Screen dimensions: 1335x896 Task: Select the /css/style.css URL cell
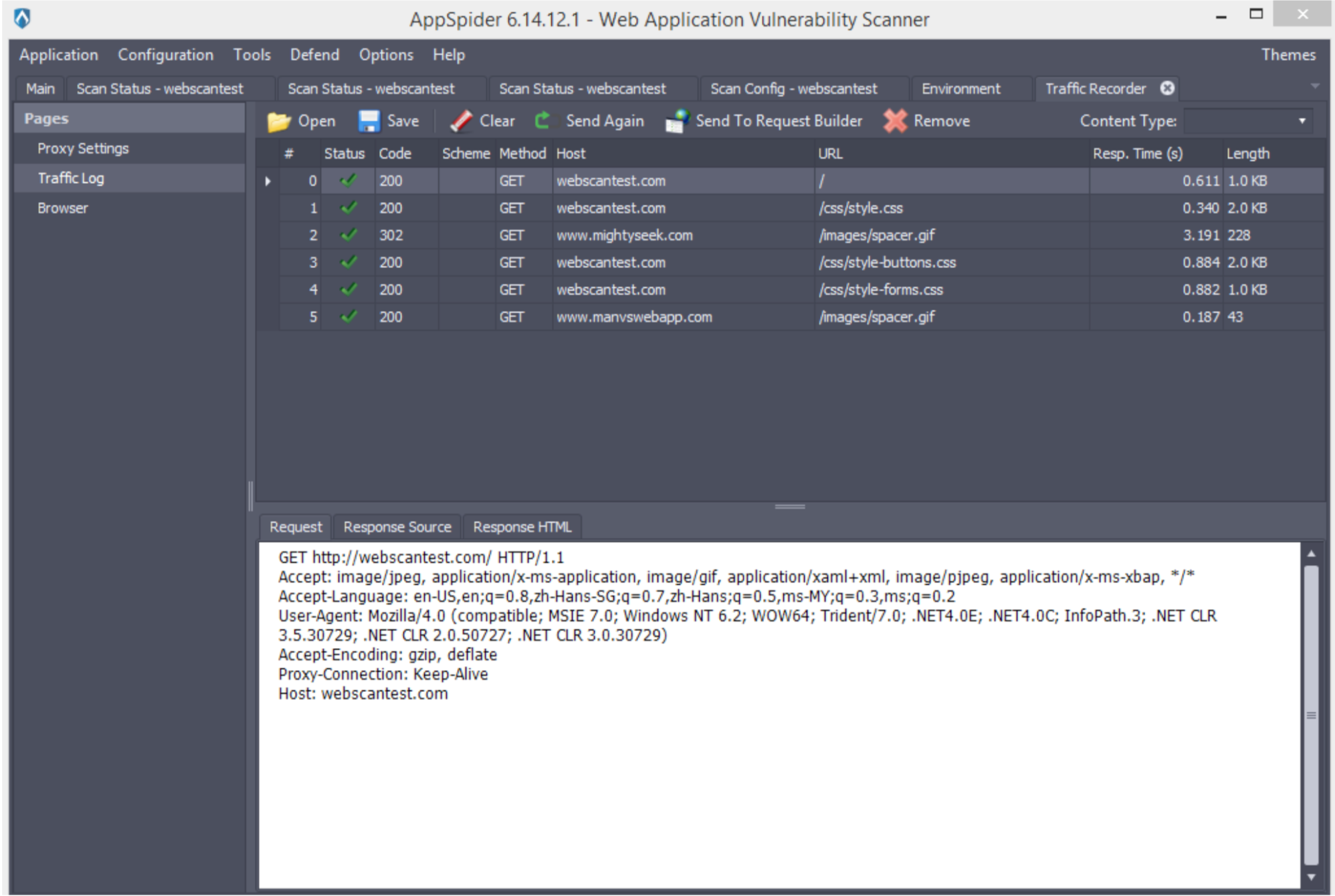tap(952, 208)
